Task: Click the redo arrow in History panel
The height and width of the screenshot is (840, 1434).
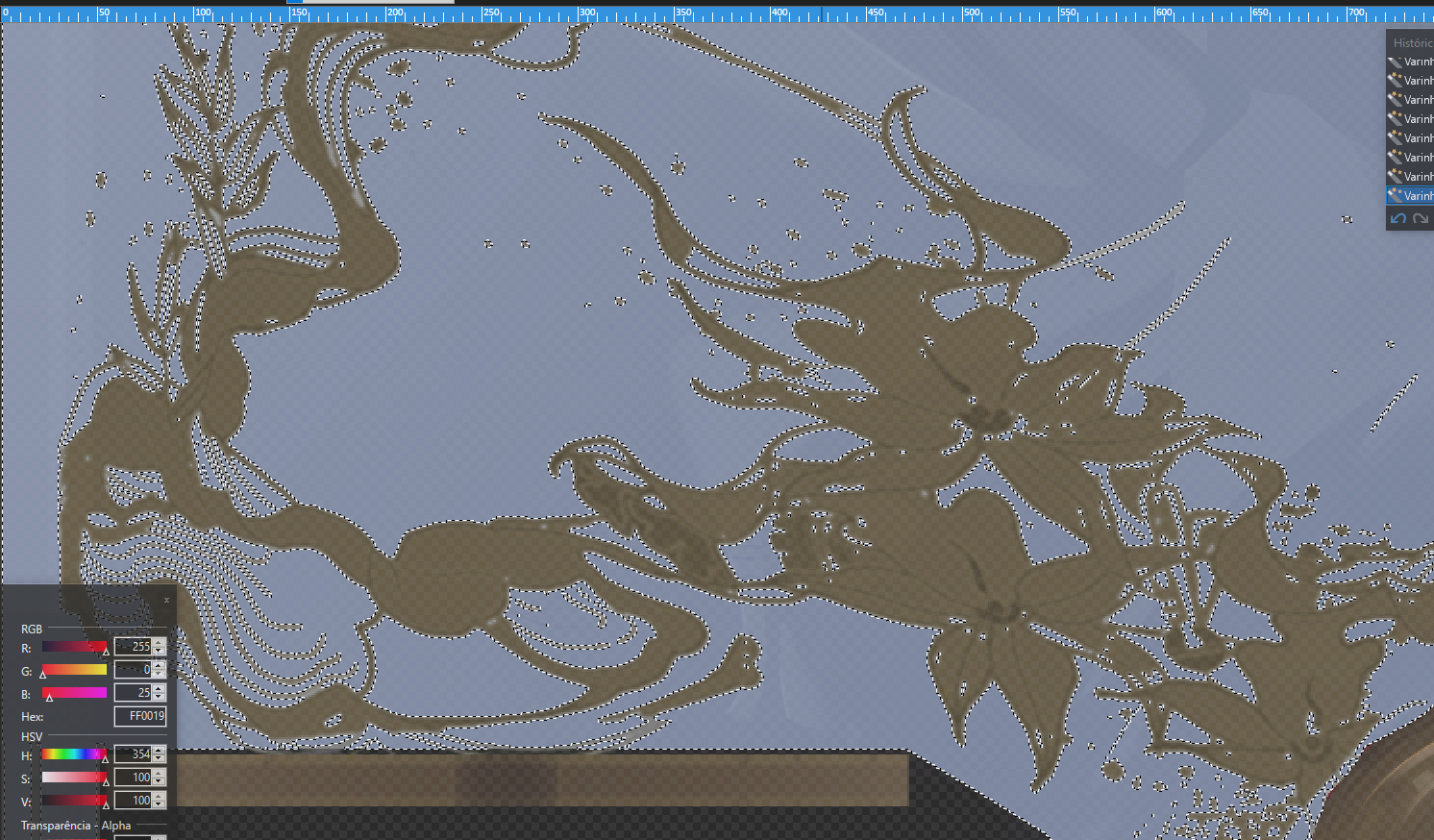Action: [x=1421, y=218]
